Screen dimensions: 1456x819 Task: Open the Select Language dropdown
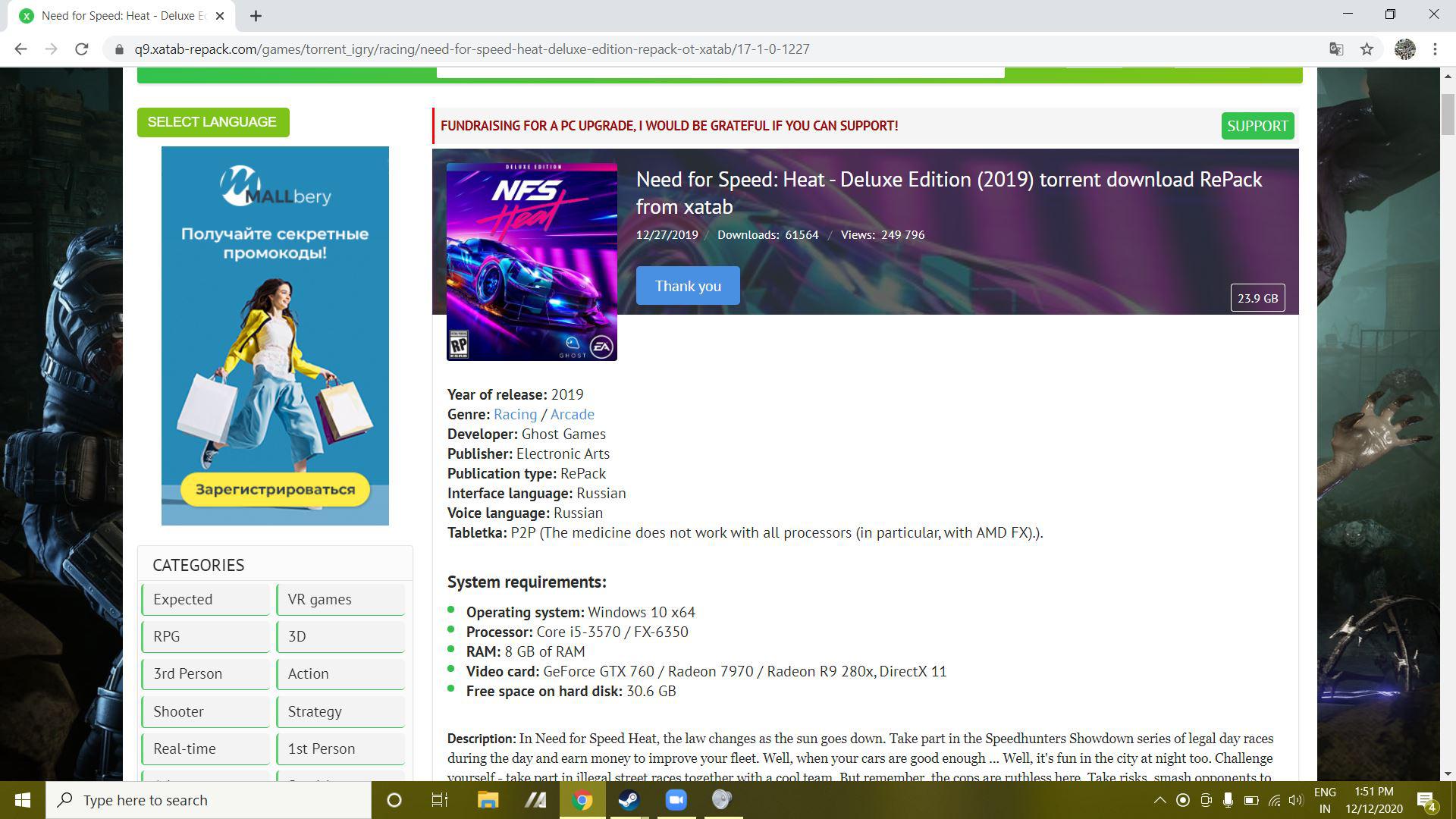tap(212, 122)
